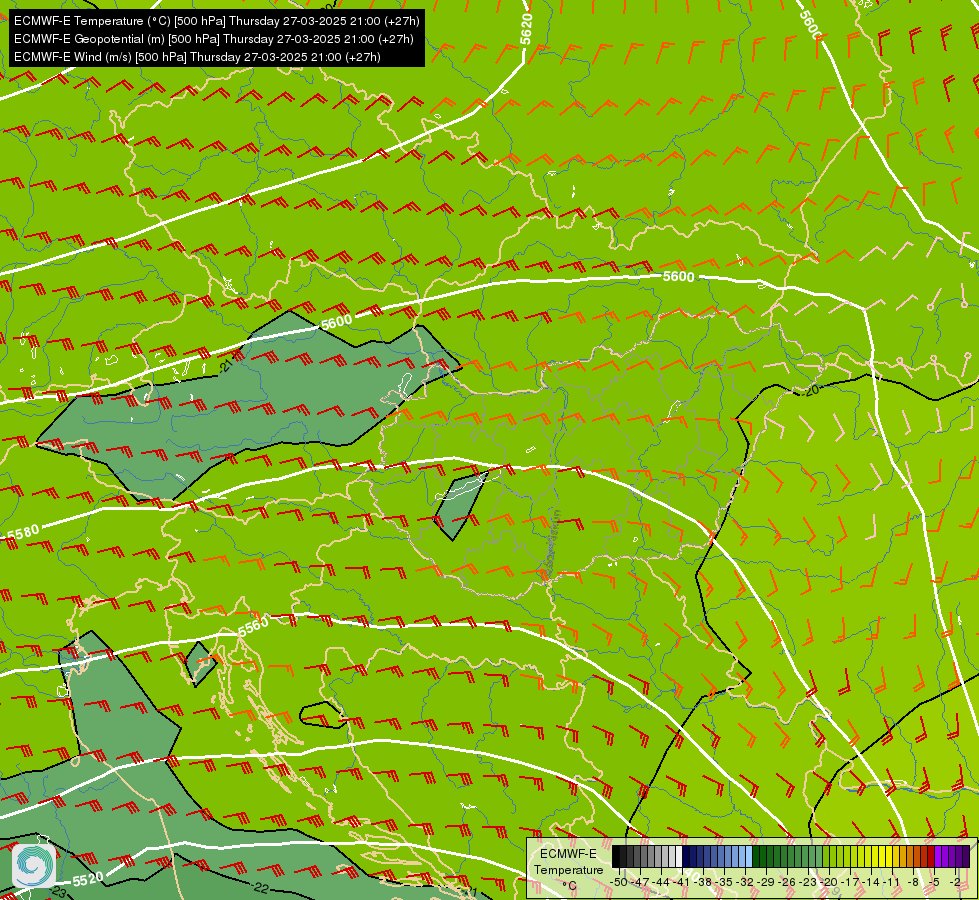The height and width of the screenshot is (900, 979).
Task: Click the -41 legend tick value
Action: 681,882
